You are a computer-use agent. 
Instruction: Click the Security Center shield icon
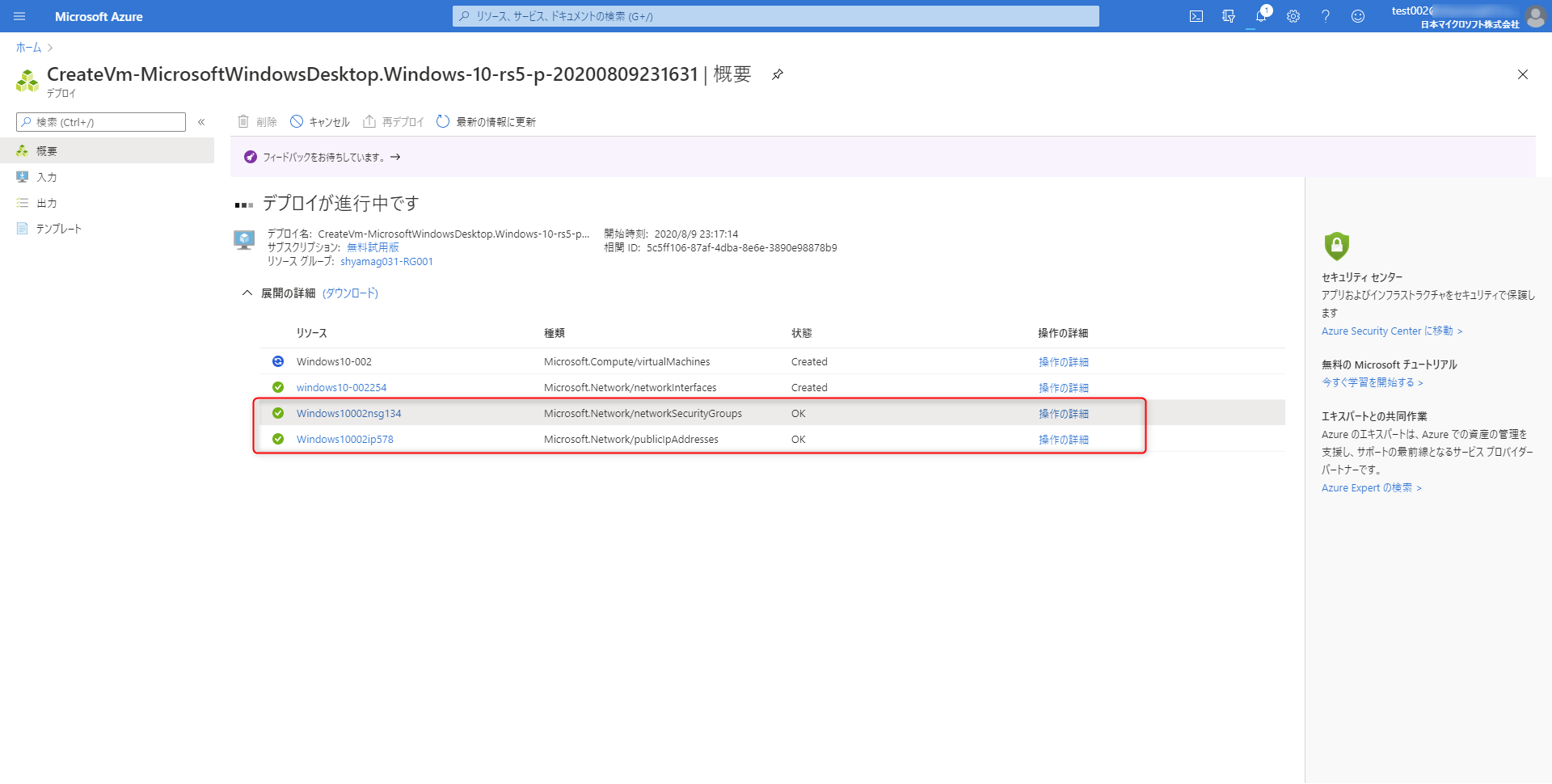(x=1337, y=246)
